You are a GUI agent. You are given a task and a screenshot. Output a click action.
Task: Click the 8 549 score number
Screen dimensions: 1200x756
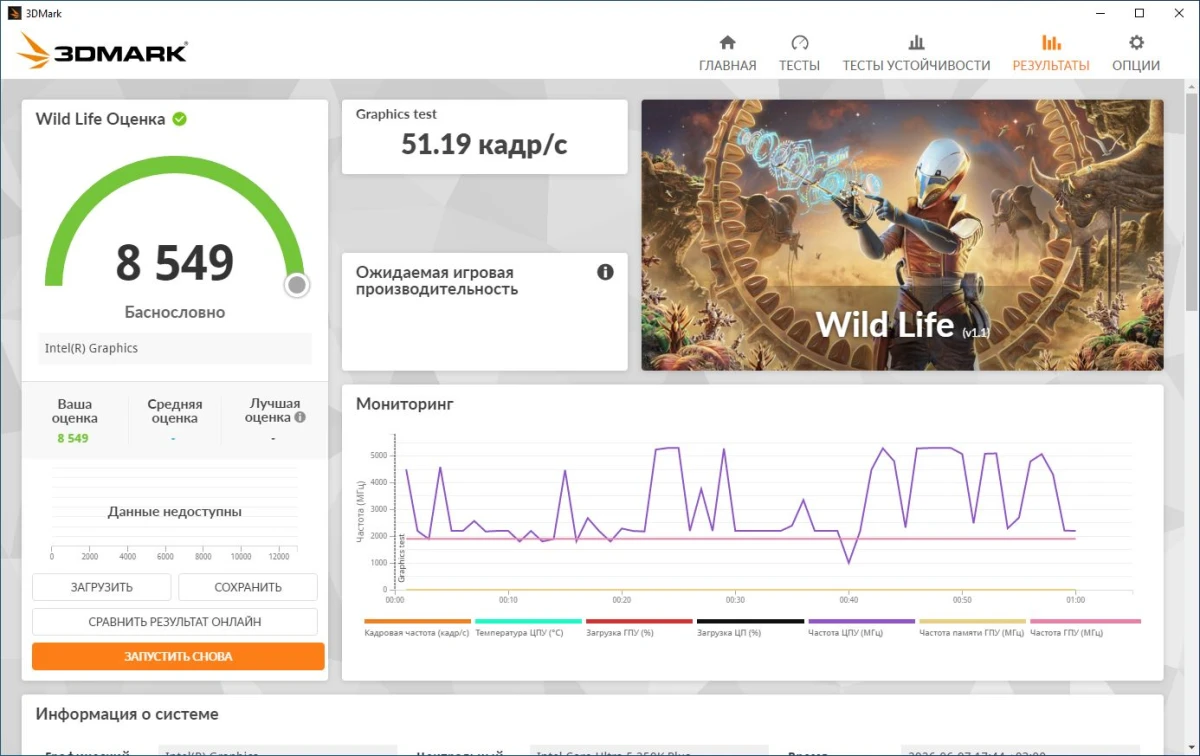(175, 262)
